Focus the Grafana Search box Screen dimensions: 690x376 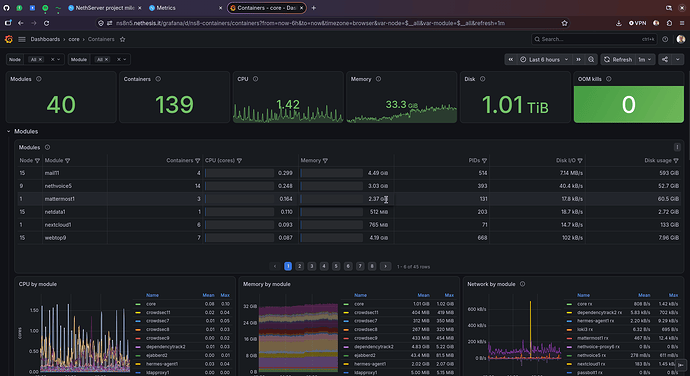[x=594, y=39]
